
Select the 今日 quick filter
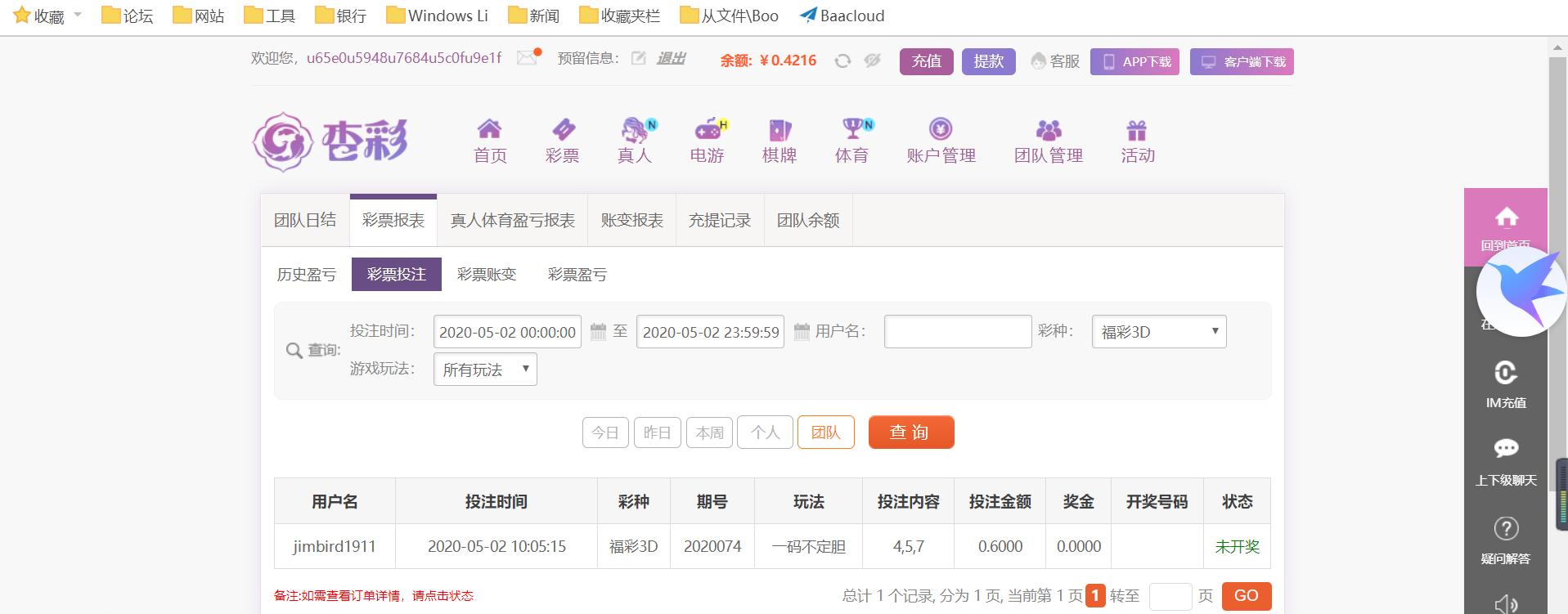605,432
